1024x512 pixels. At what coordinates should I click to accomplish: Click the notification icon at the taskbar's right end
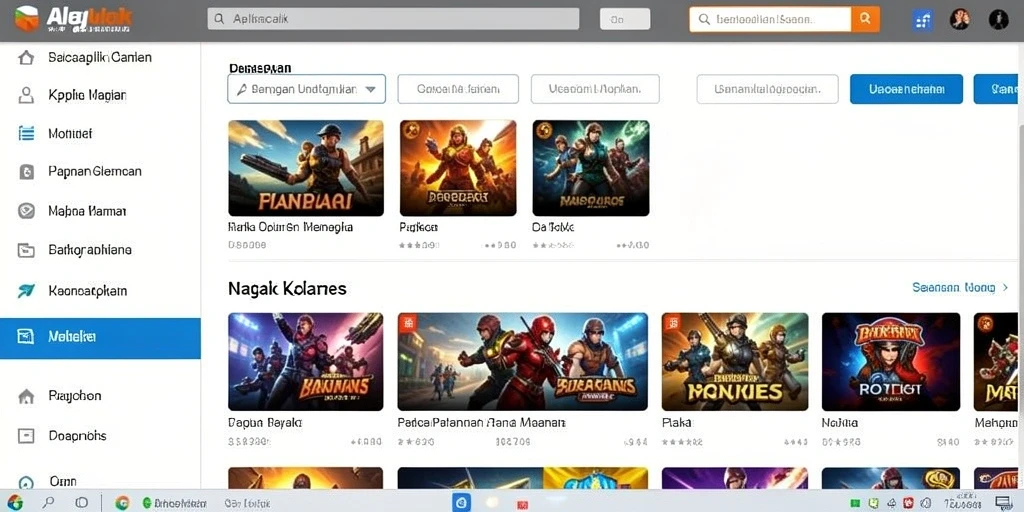1003,502
